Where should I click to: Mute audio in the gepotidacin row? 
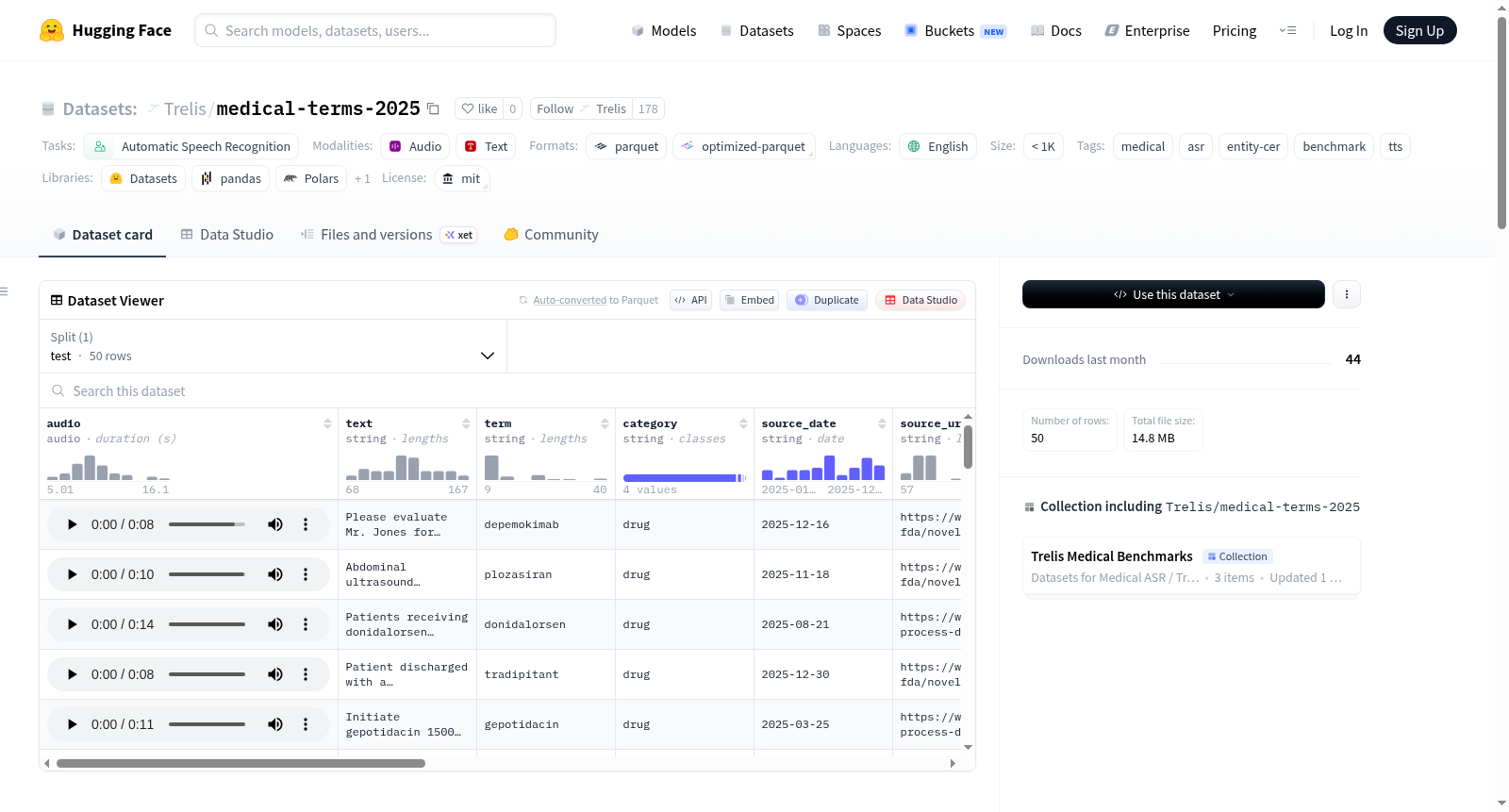click(x=275, y=724)
